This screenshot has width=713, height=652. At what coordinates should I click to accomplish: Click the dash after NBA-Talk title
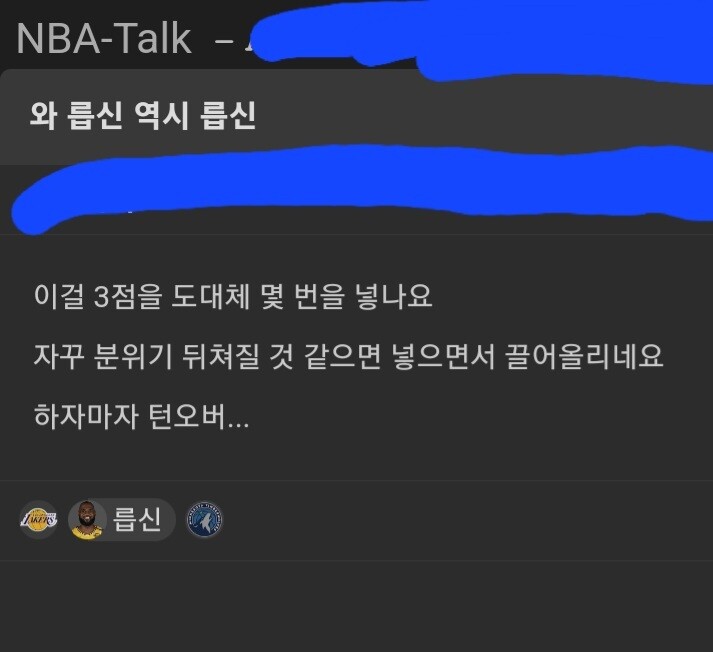click(x=224, y=42)
